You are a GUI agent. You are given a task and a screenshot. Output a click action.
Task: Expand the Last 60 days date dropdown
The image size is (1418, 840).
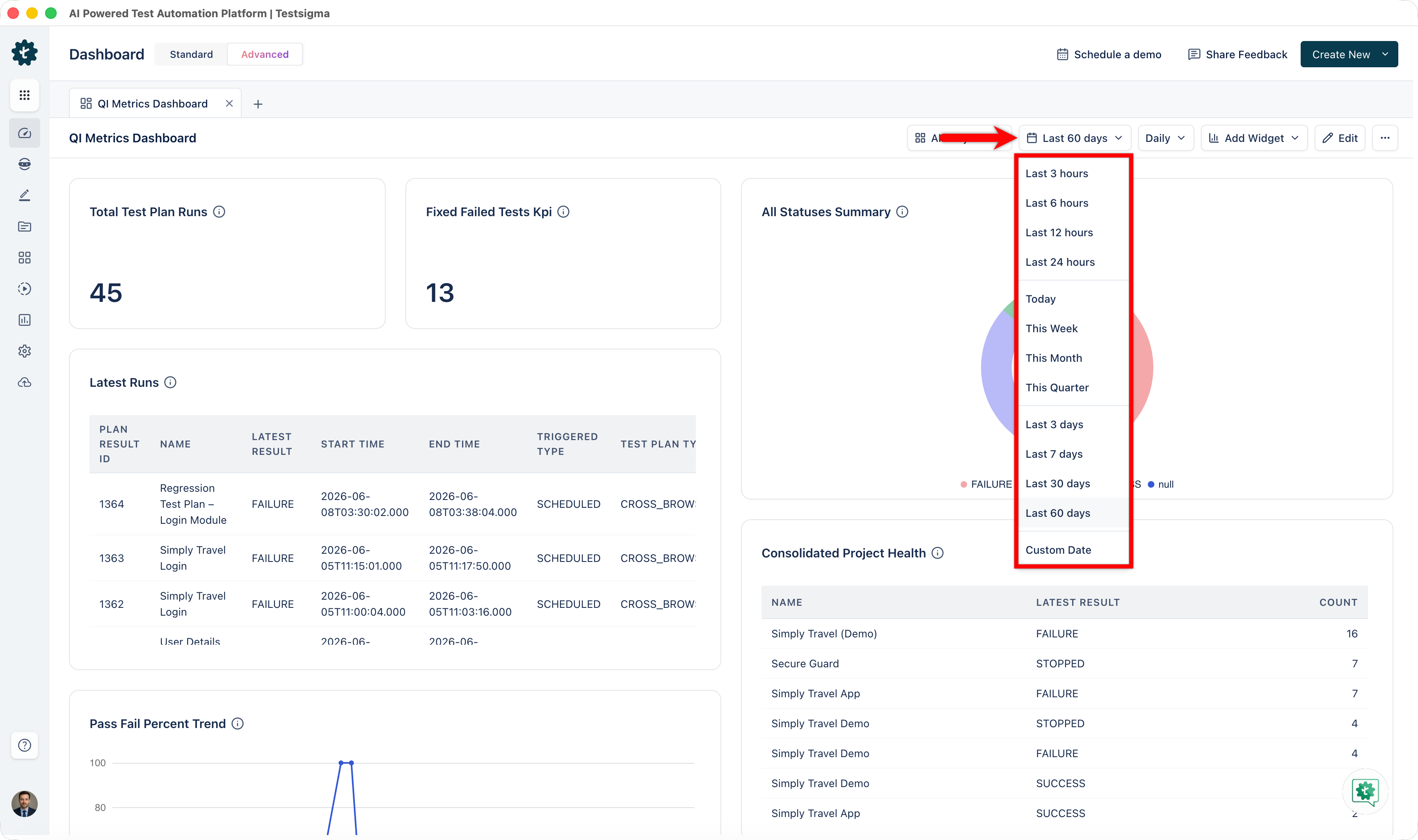coord(1075,138)
